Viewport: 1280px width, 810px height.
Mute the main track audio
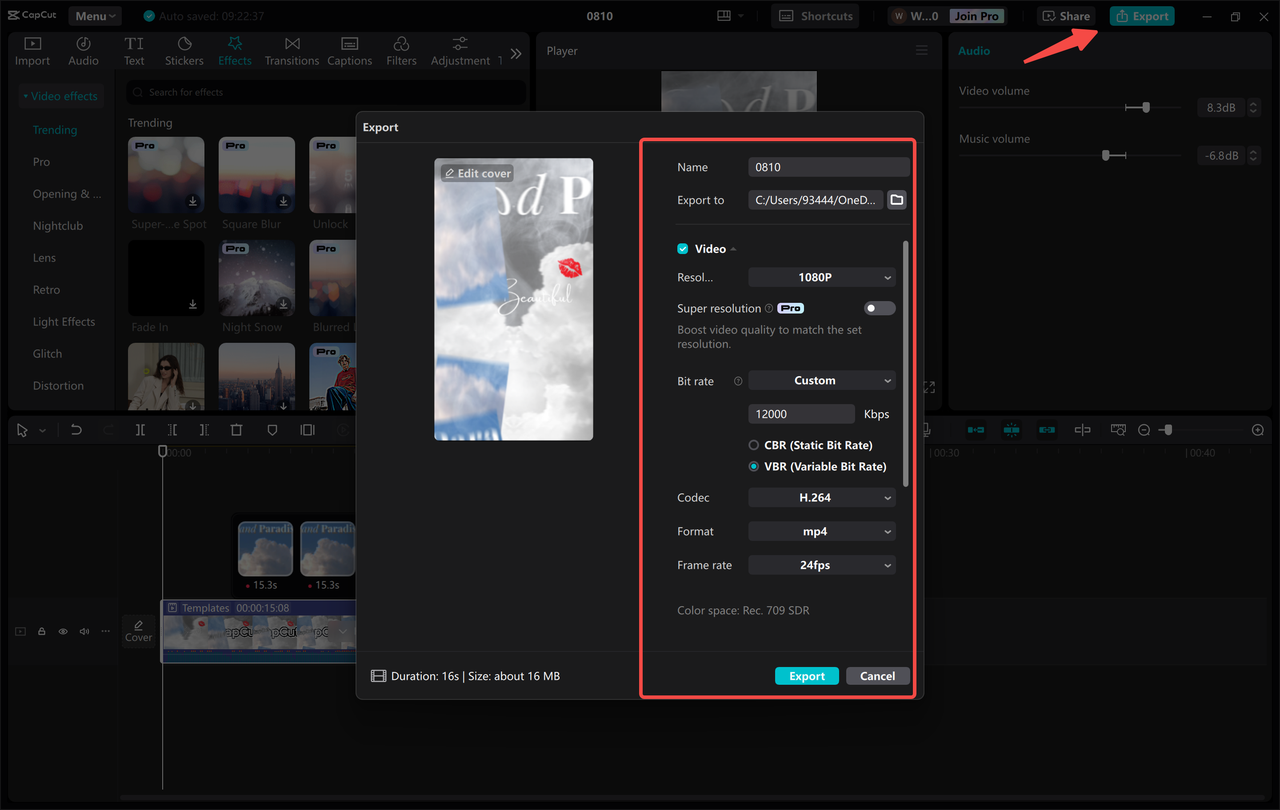pyautogui.click(x=84, y=631)
